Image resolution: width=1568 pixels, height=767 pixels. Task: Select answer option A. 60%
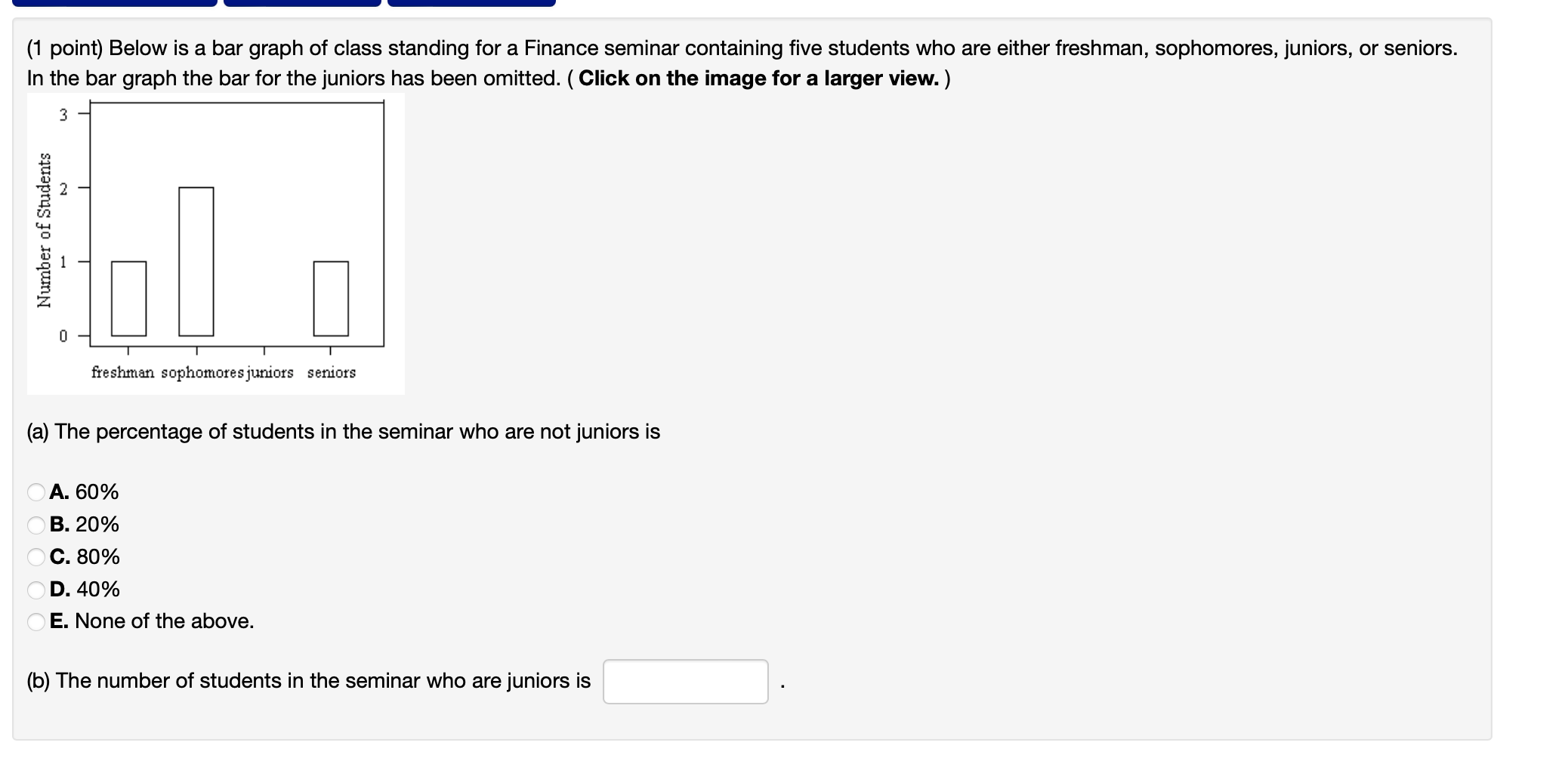point(36,492)
